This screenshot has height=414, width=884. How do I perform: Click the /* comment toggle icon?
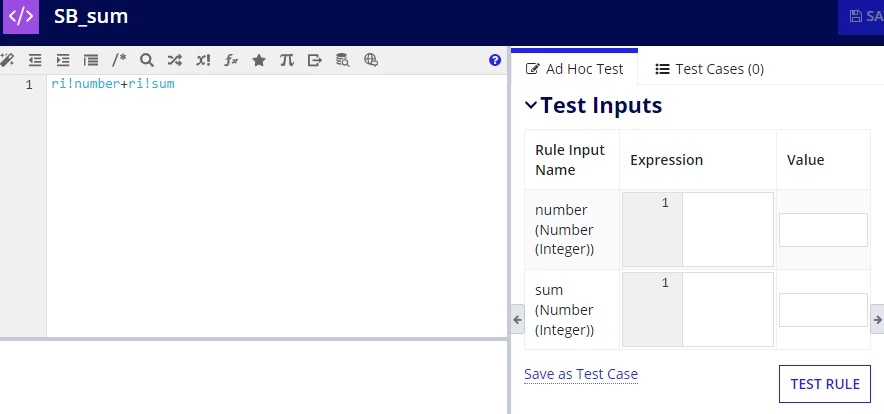point(119,60)
